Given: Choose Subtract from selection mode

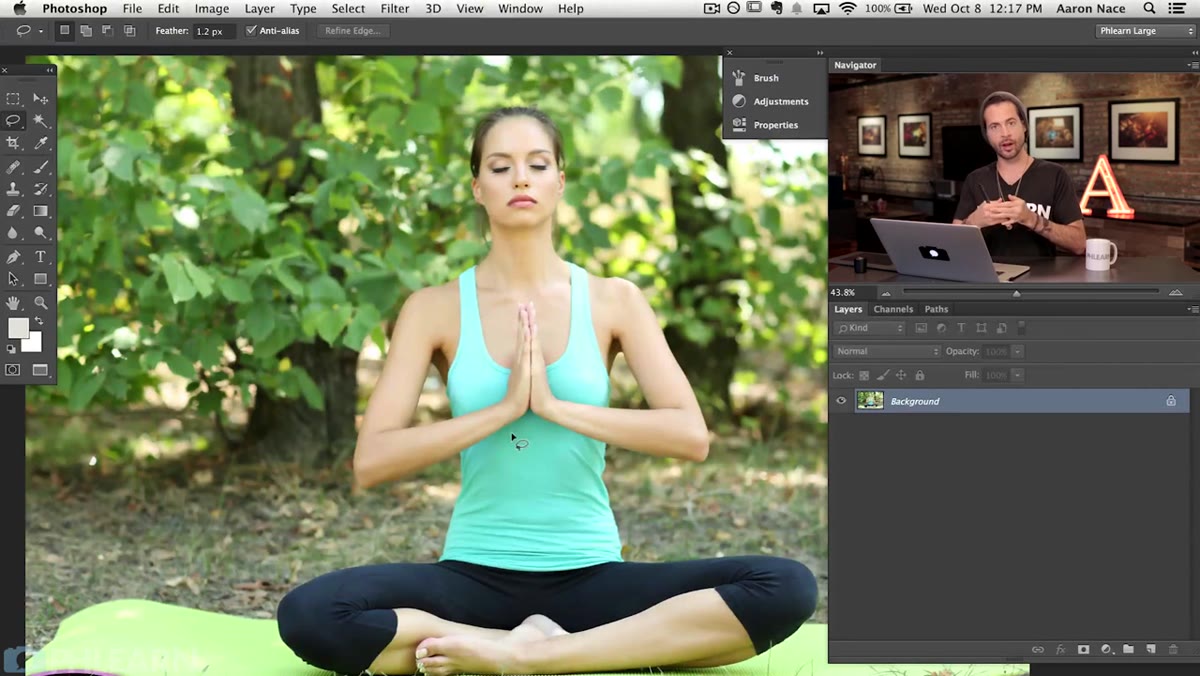Looking at the screenshot, I should (107, 31).
